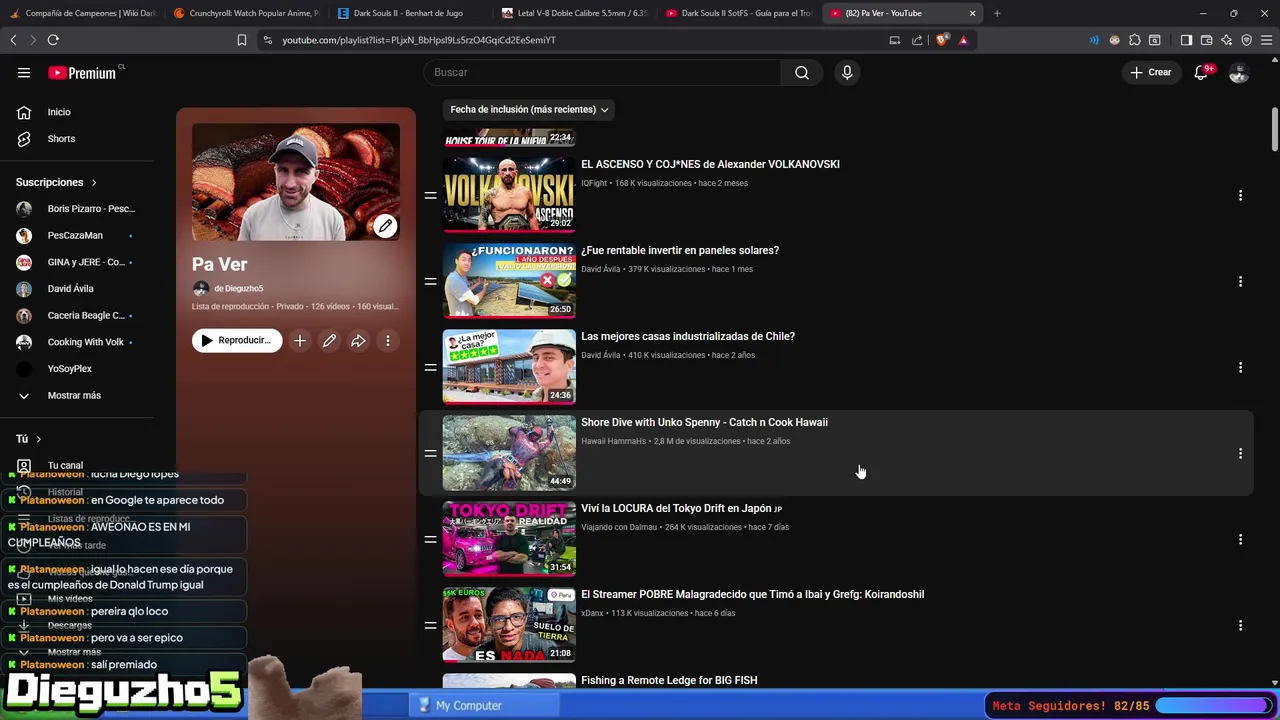Open the notifications bell
Viewport: 1280px width, 720px height.
click(x=1202, y=72)
